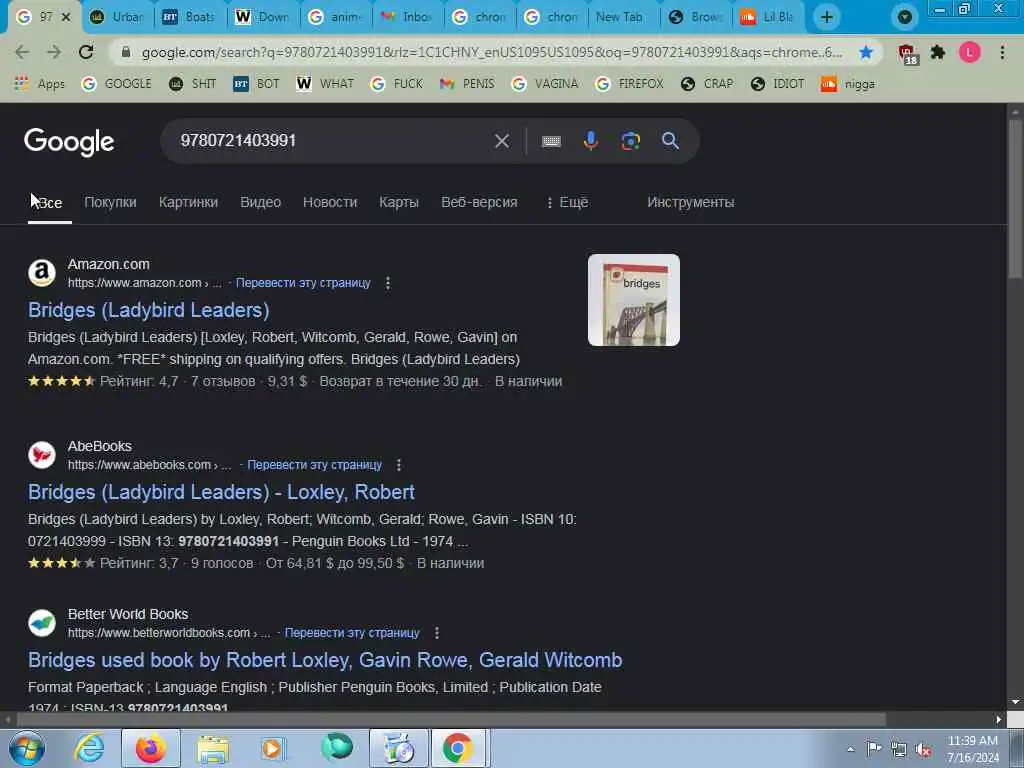Open Windows Media Player from taskbar

click(272, 748)
